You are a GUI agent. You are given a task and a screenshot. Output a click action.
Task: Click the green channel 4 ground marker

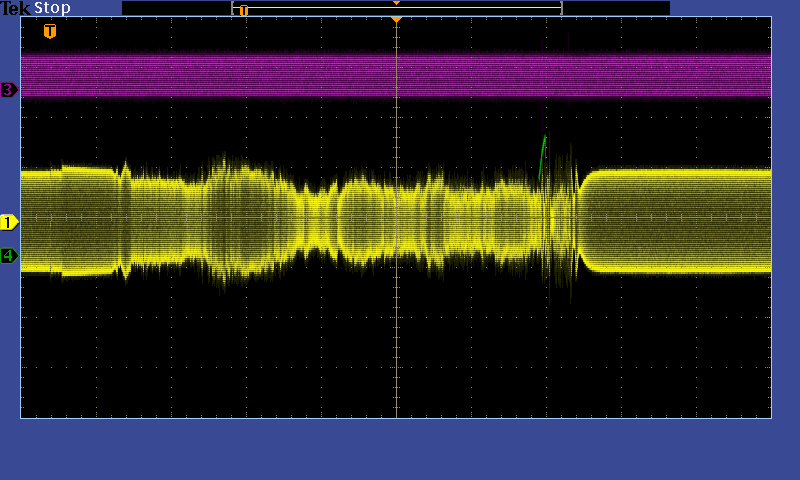click(9, 256)
